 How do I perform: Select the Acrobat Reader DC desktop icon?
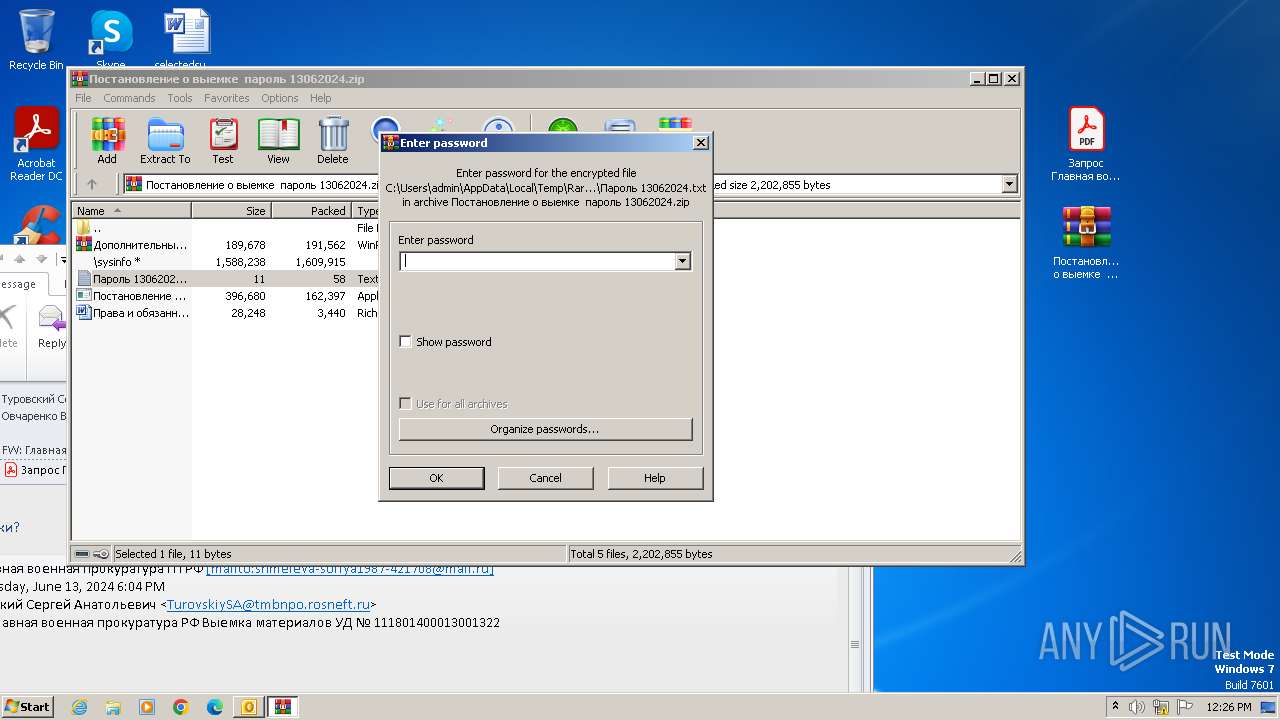[36, 144]
